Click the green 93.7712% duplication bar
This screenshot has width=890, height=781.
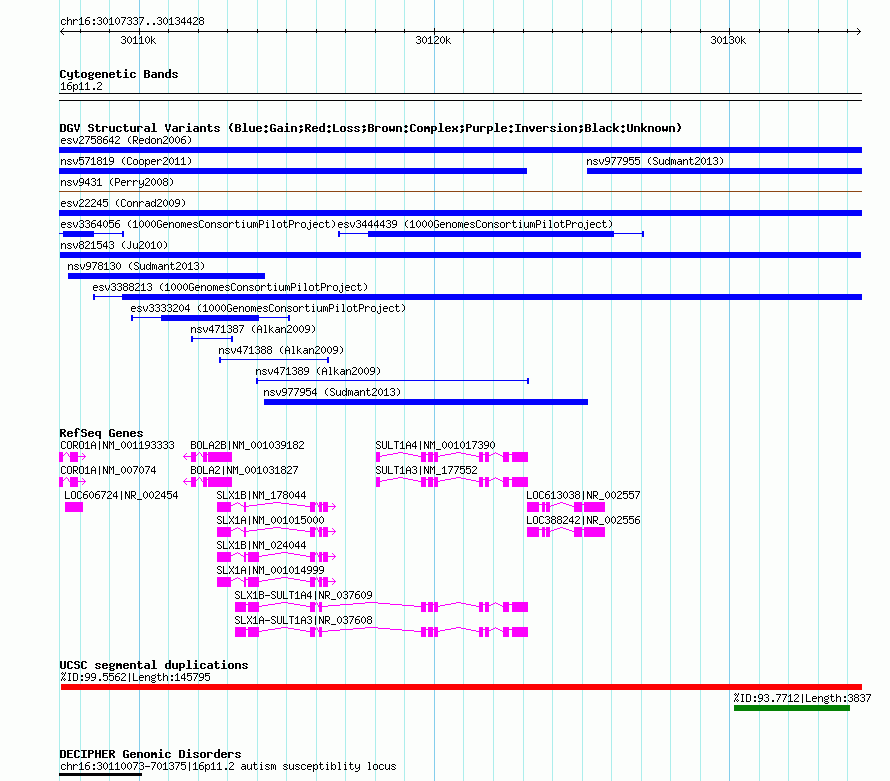pos(792,708)
